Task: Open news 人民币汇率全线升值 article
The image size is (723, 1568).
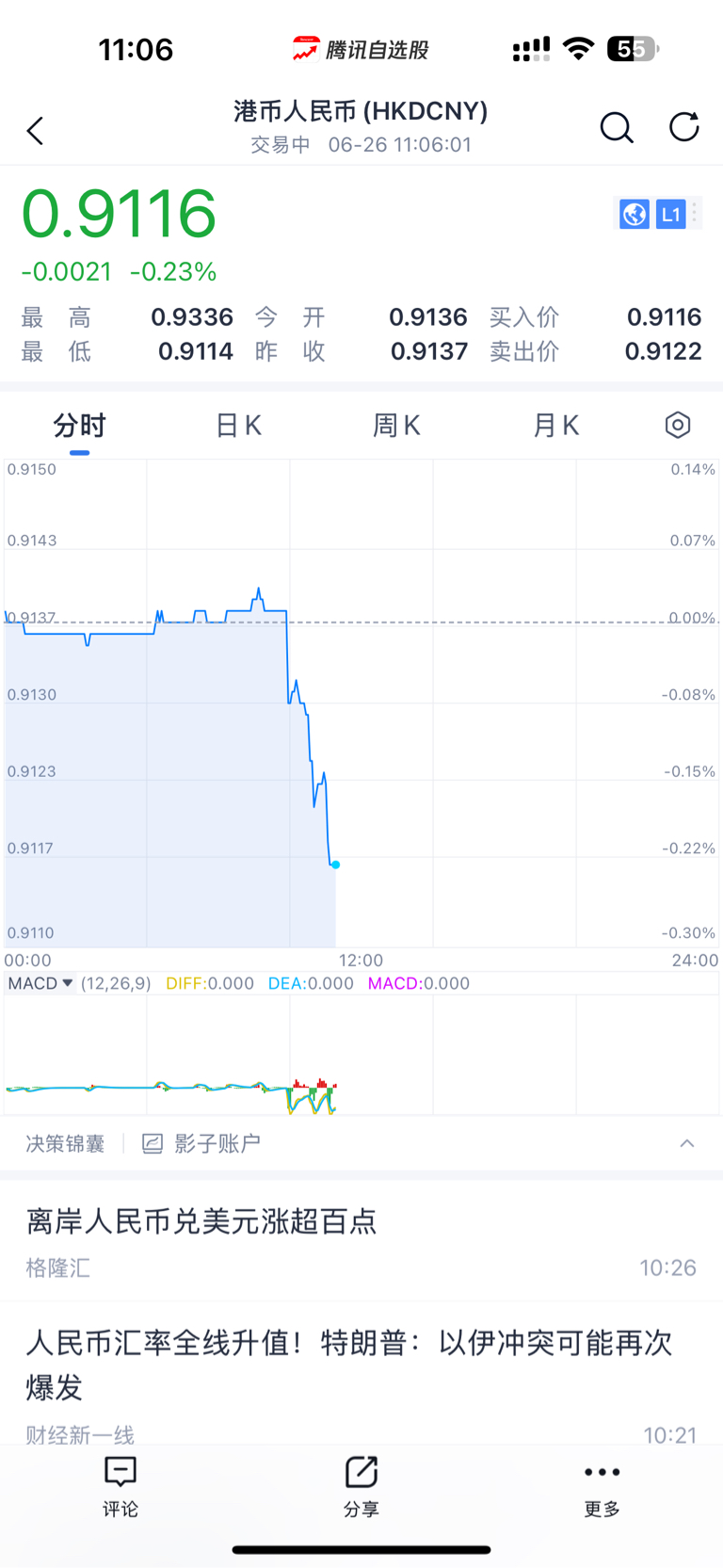Action: (x=348, y=1364)
